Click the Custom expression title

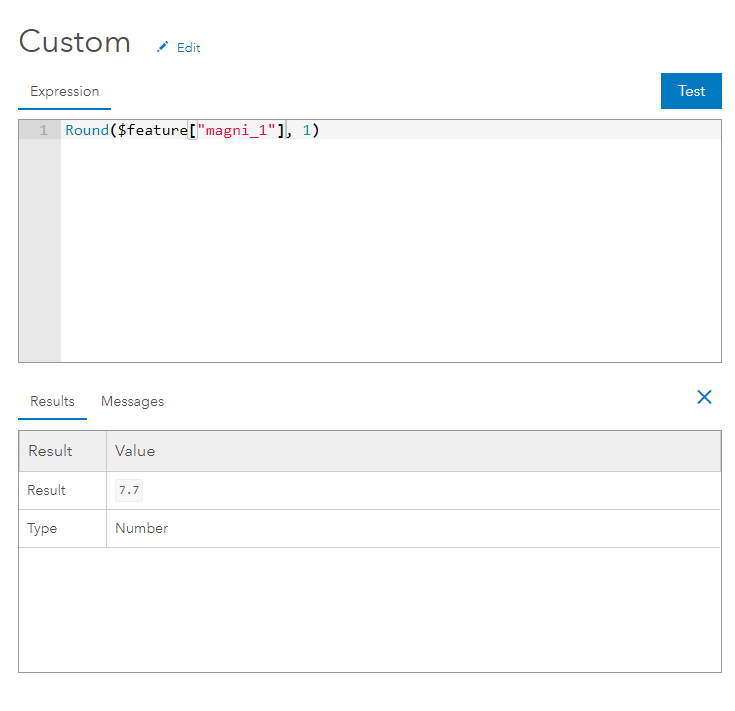[x=75, y=42]
